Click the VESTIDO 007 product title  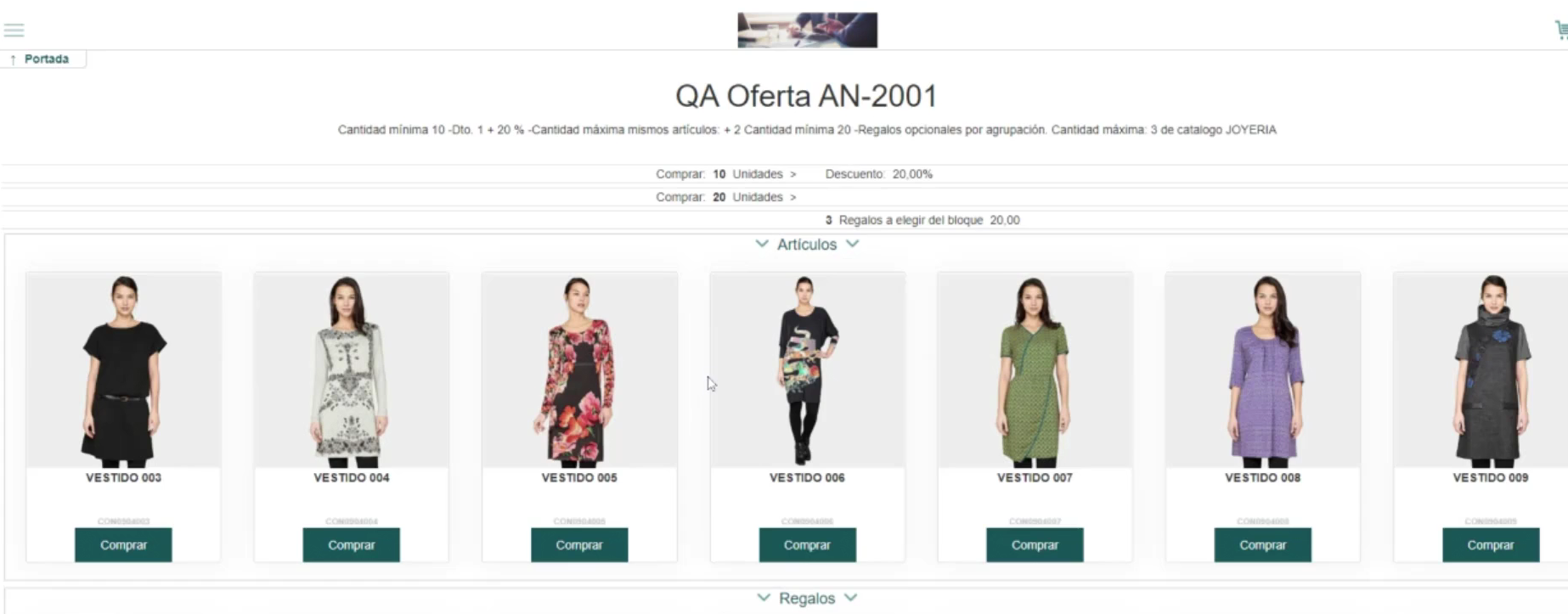pyautogui.click(x=1035, y=478)
